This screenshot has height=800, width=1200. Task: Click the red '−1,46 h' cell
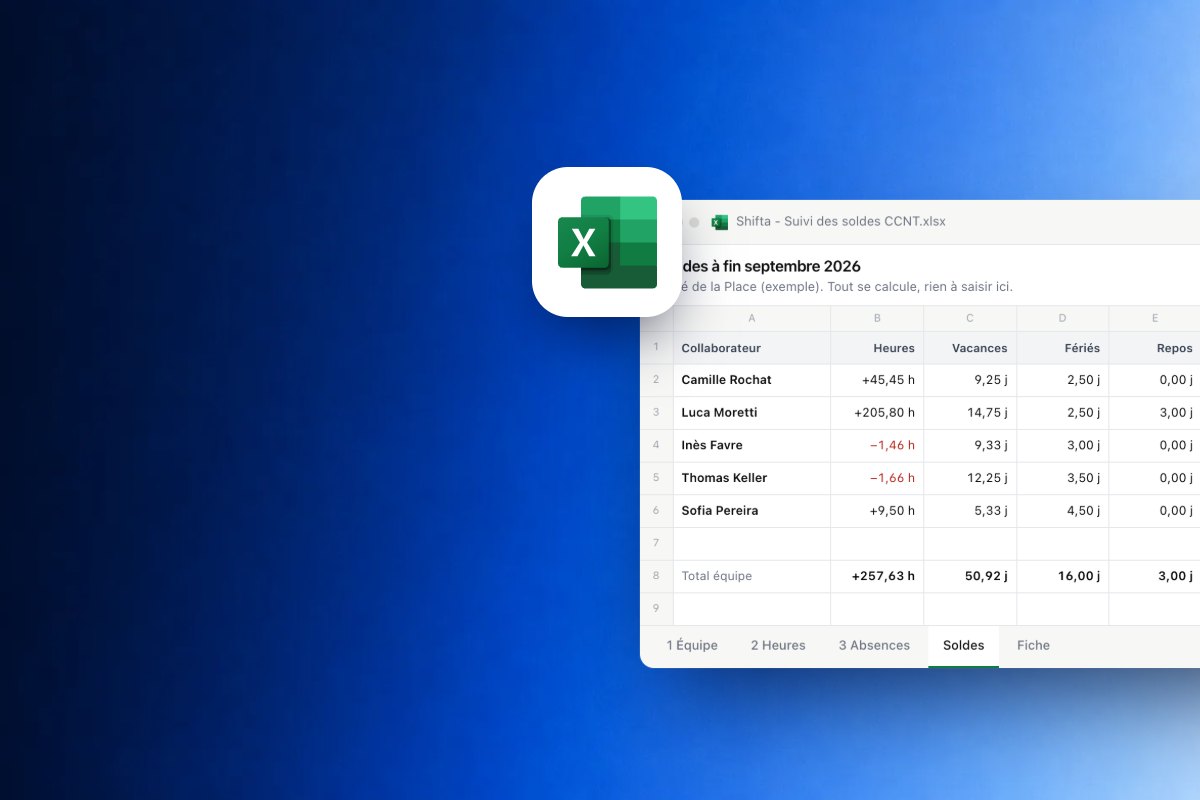pos(877,445)
